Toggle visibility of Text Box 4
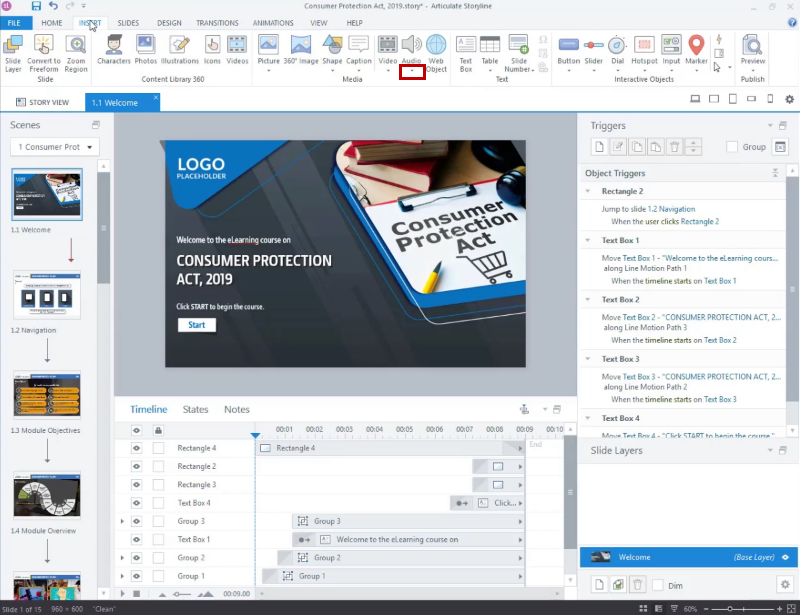 tap(136, 503)
